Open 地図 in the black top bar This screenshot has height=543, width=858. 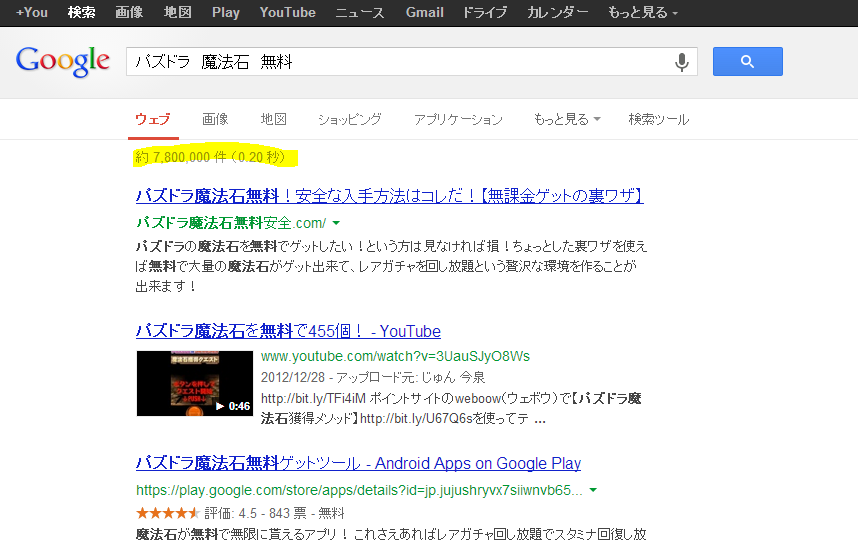coord(178,13)
